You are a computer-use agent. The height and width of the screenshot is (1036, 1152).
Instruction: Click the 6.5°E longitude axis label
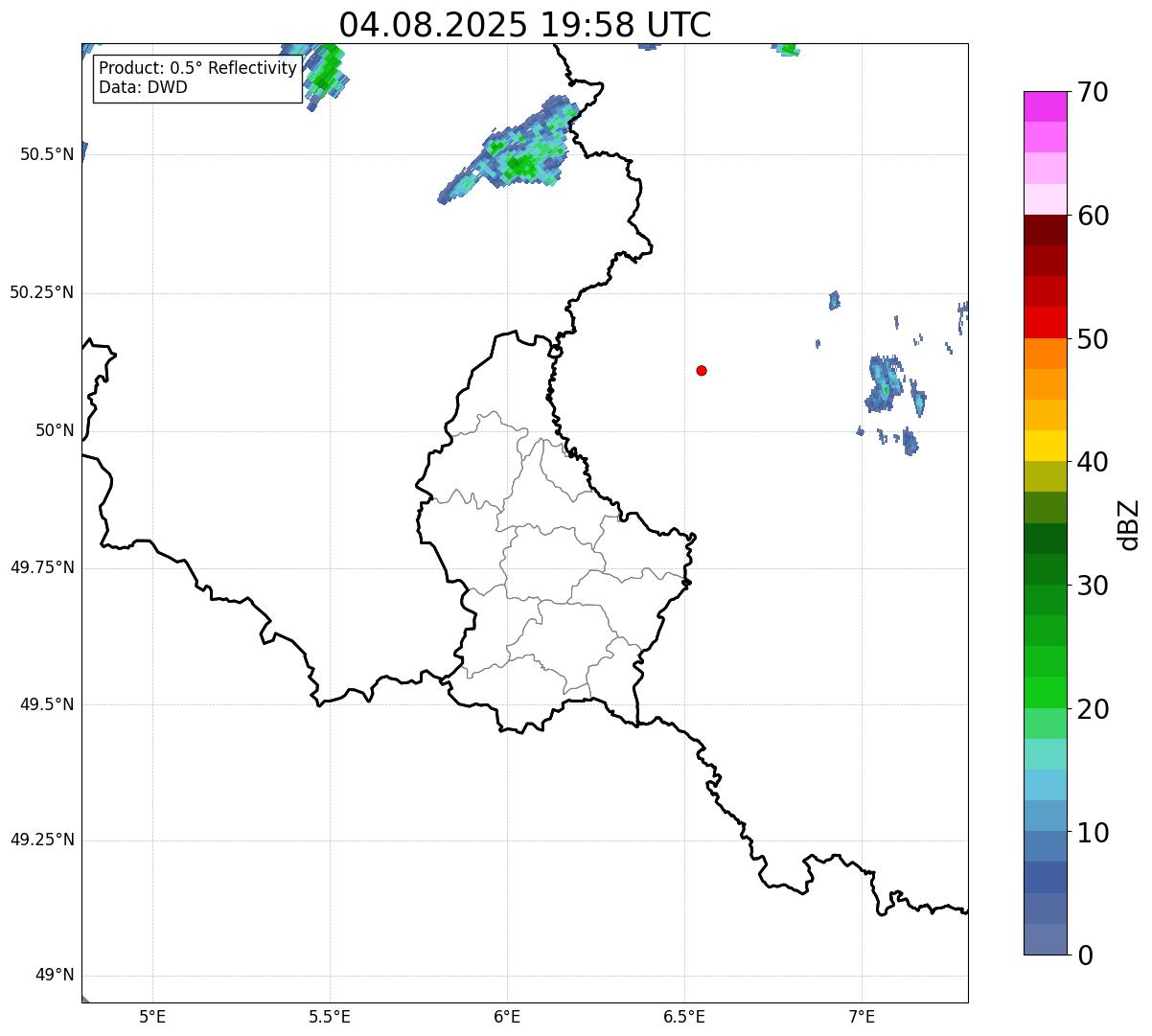point(684,1016)
